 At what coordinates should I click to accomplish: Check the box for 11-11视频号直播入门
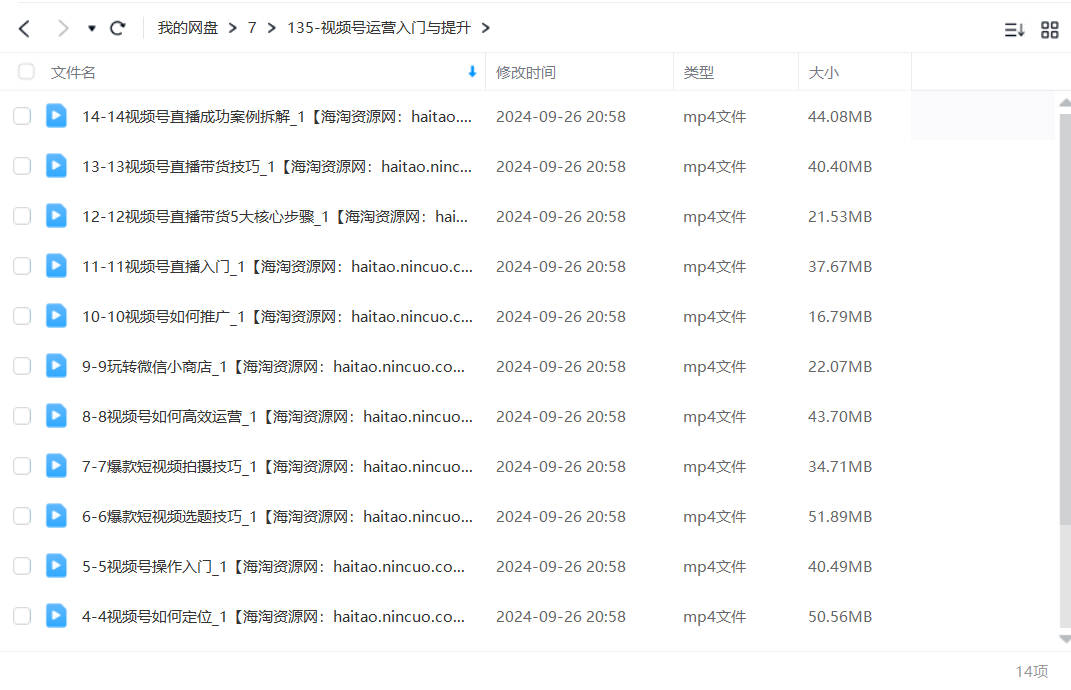click(23, 266)
